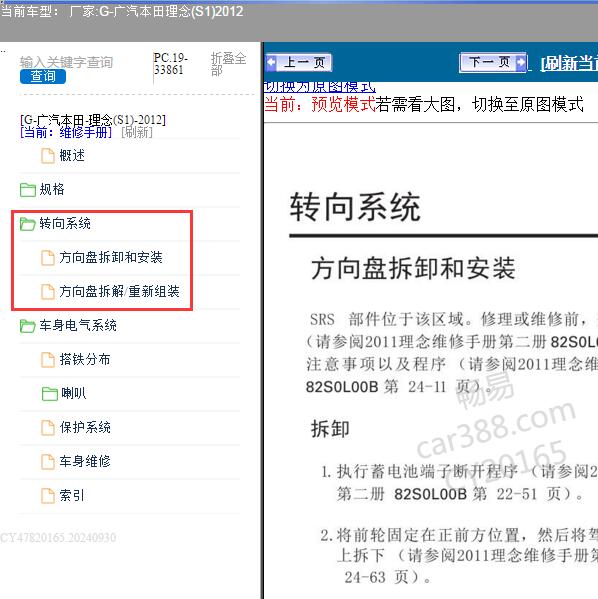This screenshot has height=599, width=598.
Task: Click the right arrow icon on 下一页
Action: (x=521, y=62)
